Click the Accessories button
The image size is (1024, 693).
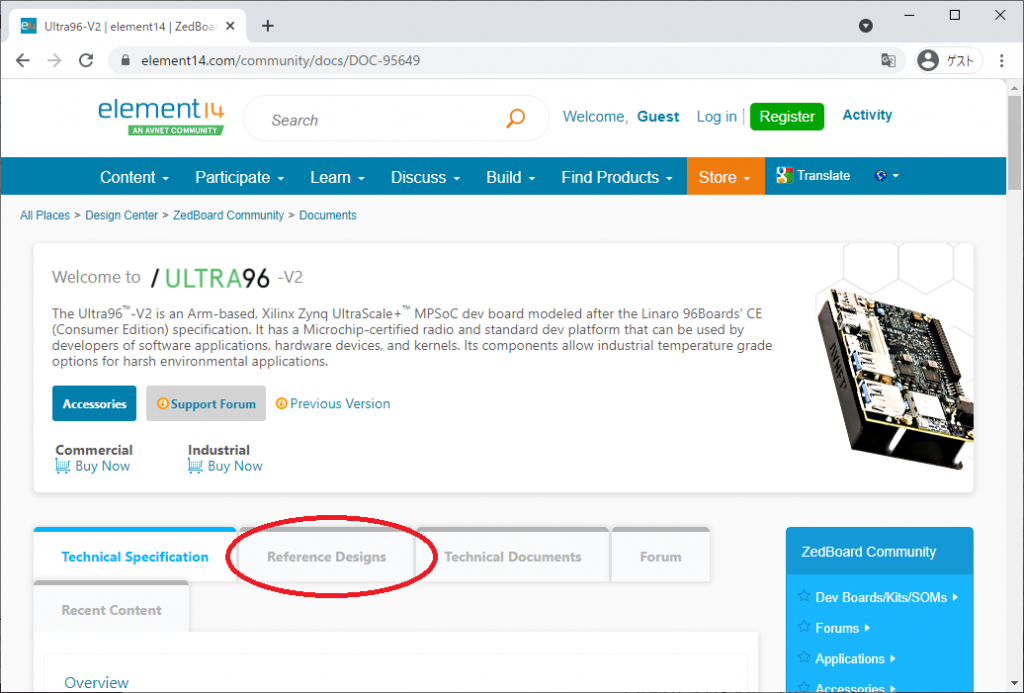click(x=94, y=404)
